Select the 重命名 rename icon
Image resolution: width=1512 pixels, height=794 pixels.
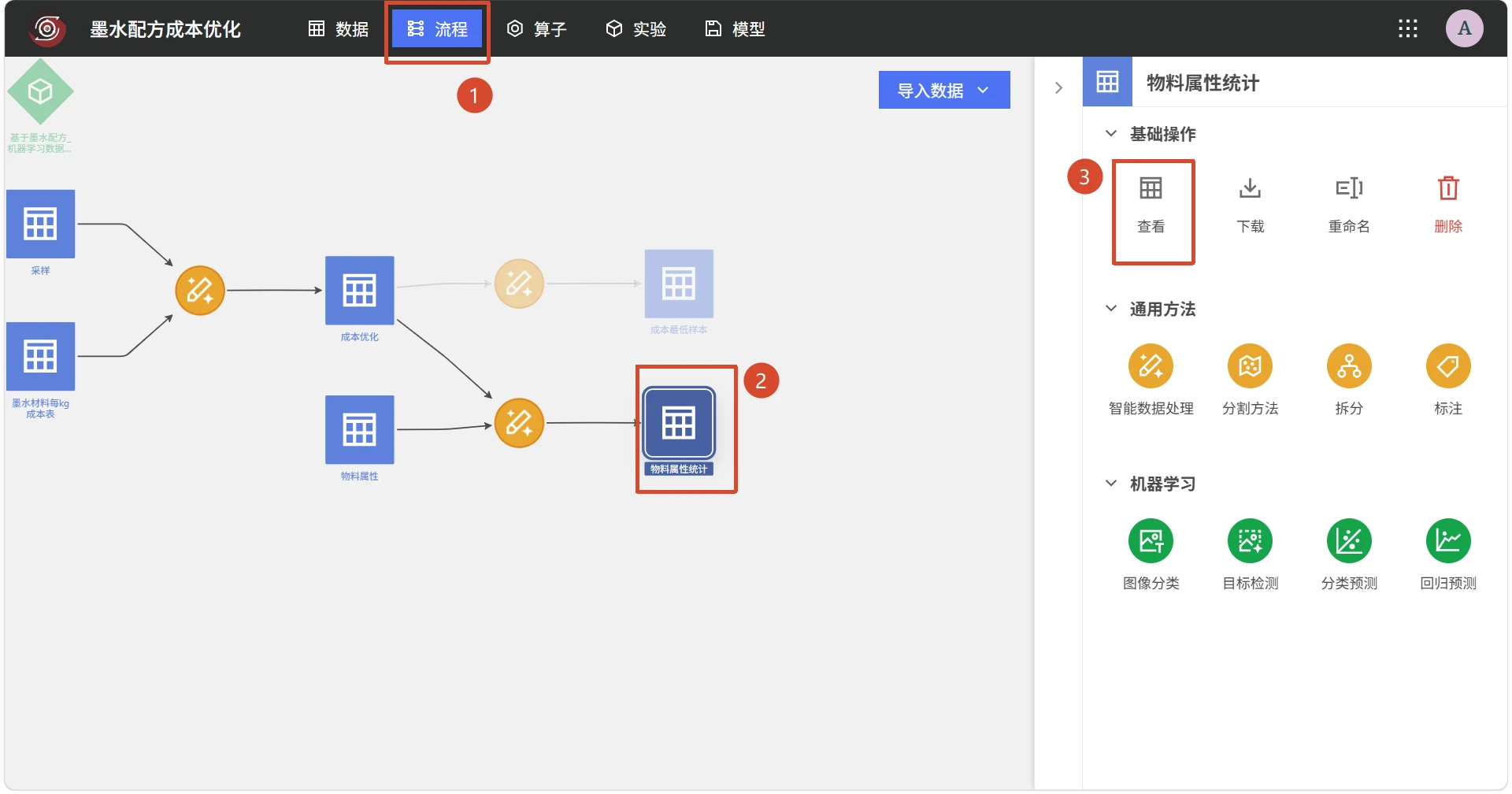point(1349,189)
